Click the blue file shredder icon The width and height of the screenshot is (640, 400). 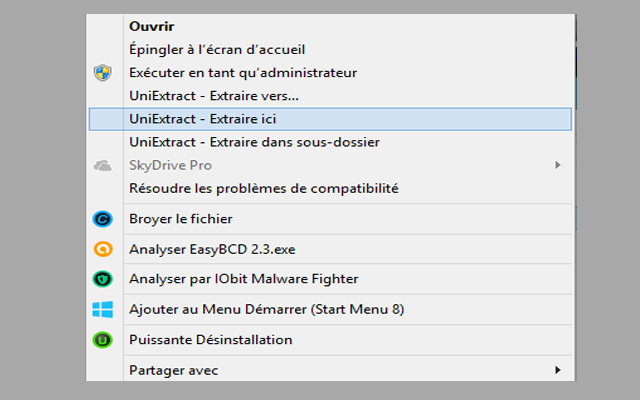pyautogui.click(x=101, y=219)
